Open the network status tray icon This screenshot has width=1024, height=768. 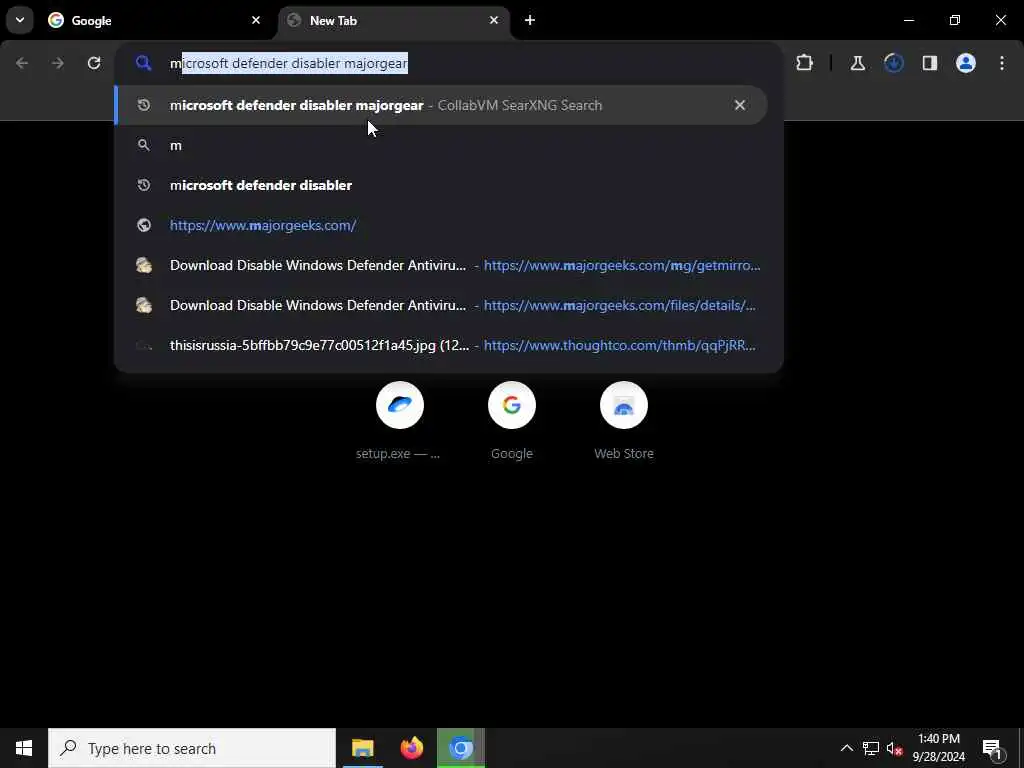click(x=871, y=748)
